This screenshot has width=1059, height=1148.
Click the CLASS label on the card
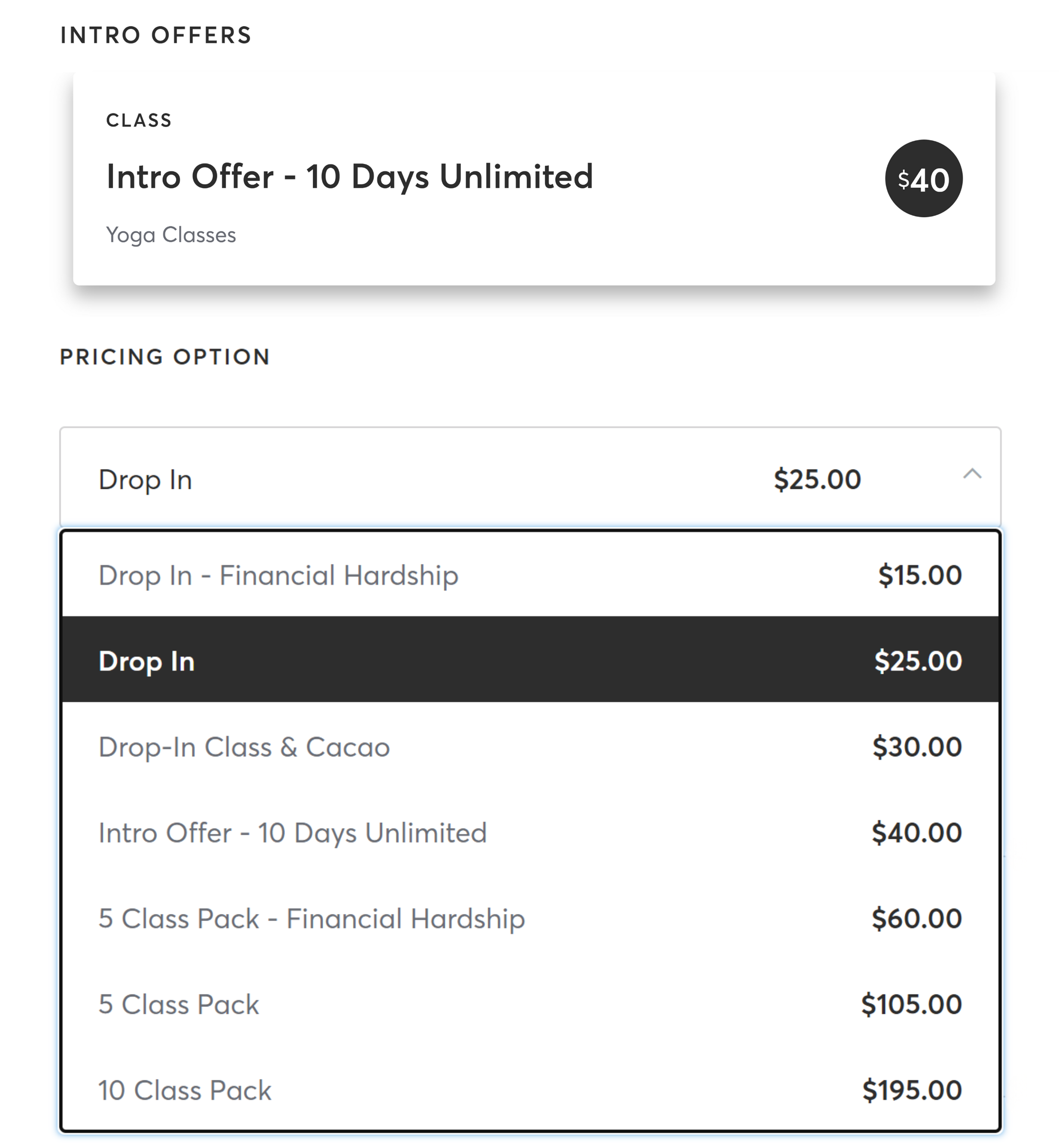(139, 121)
